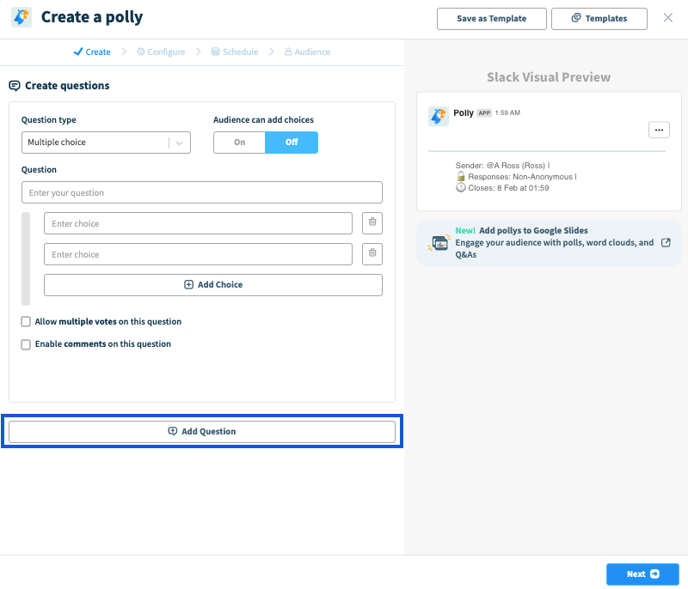Screen dimensions: 688x589
Task: Click the Add Question button
Action: (x=202, y=431)
